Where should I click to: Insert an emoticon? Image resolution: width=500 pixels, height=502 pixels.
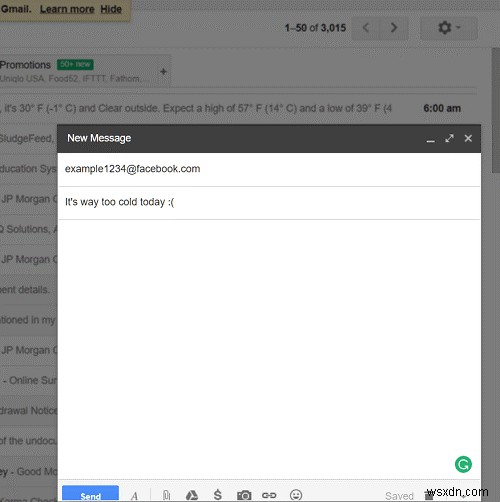pyautogui.click(x=296, y=495)
